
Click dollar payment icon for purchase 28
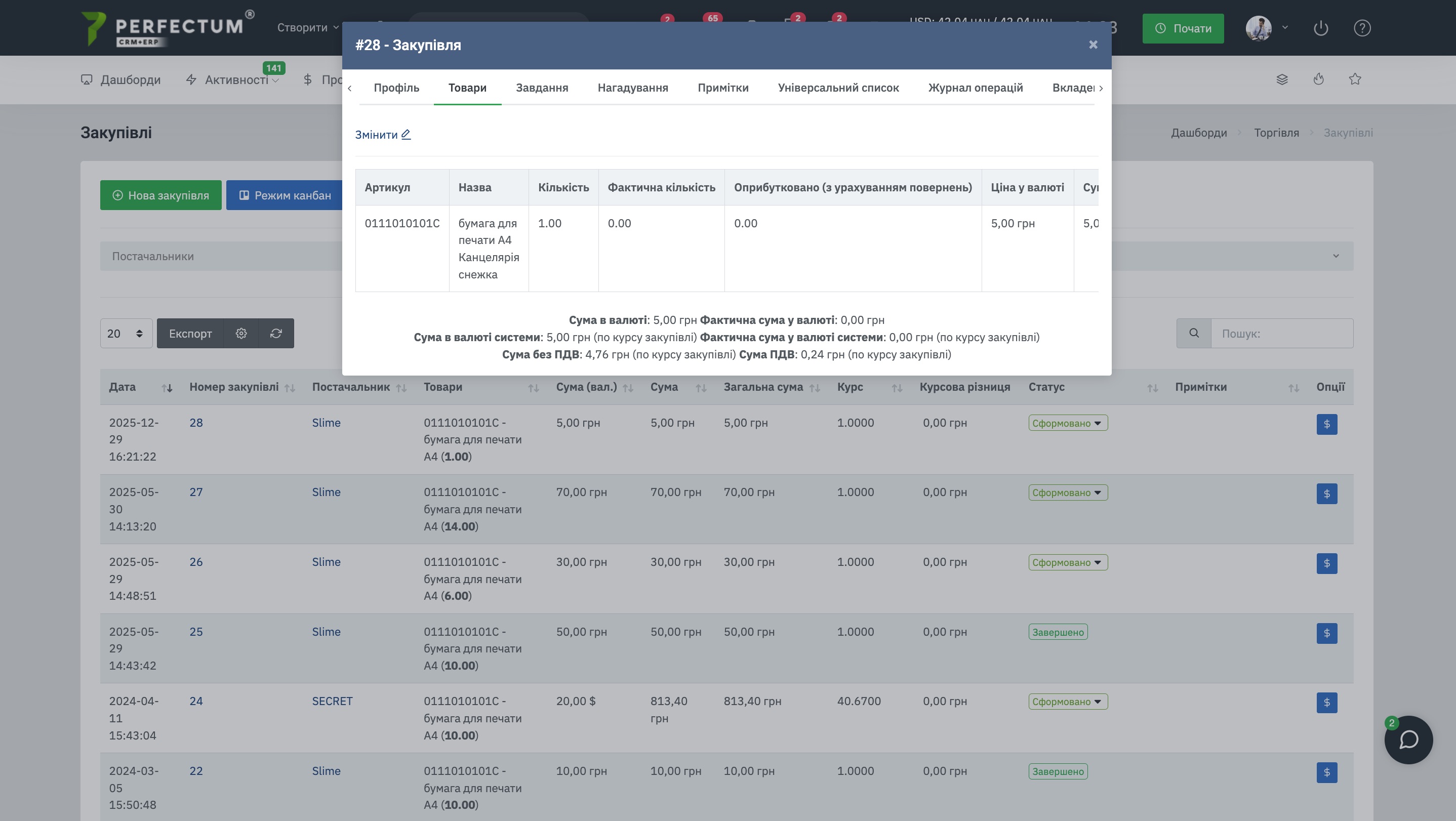[1326, 424]
